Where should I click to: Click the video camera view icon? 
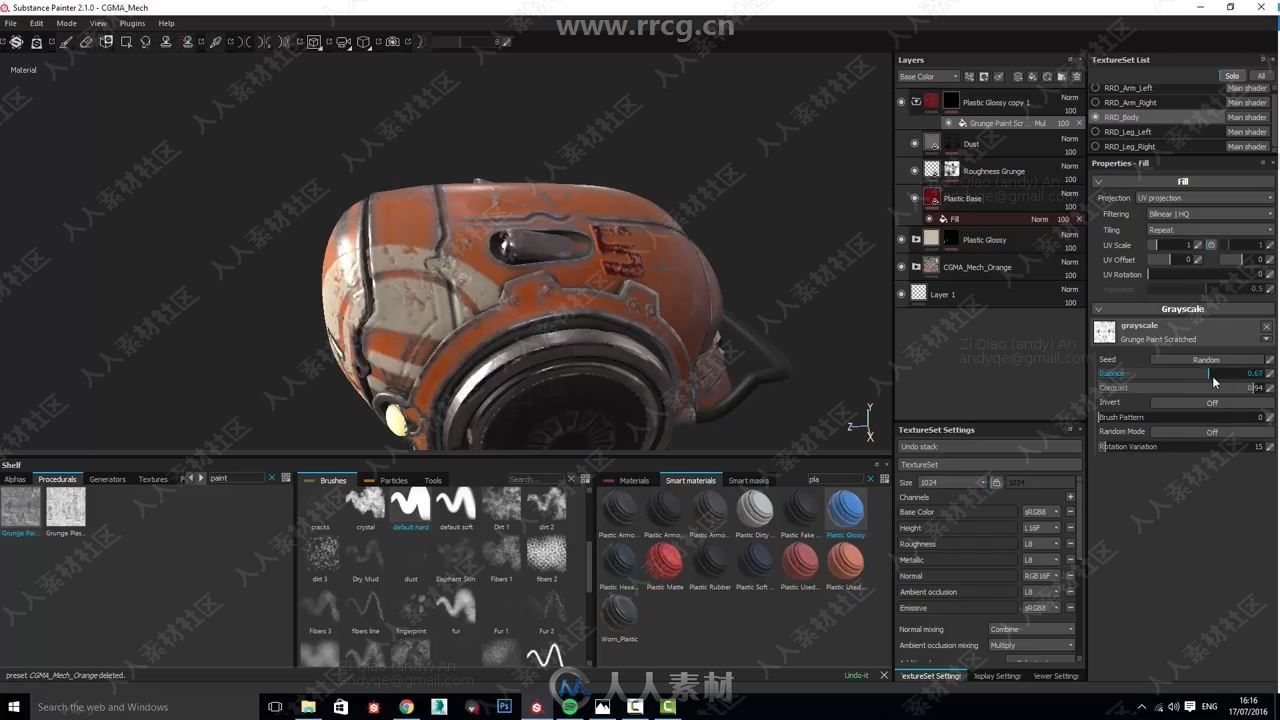click(343, 42)
